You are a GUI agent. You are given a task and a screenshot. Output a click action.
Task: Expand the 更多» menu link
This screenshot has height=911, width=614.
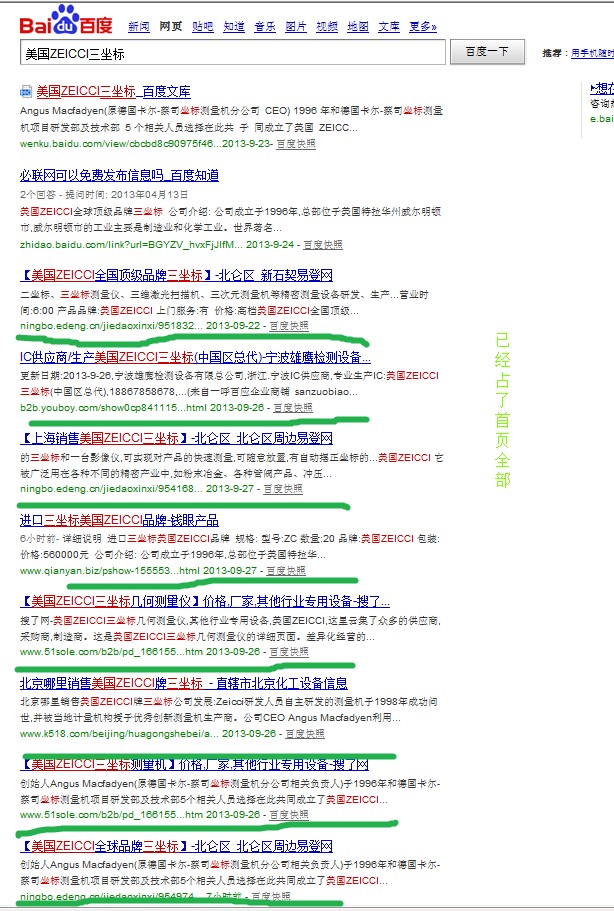423,27
